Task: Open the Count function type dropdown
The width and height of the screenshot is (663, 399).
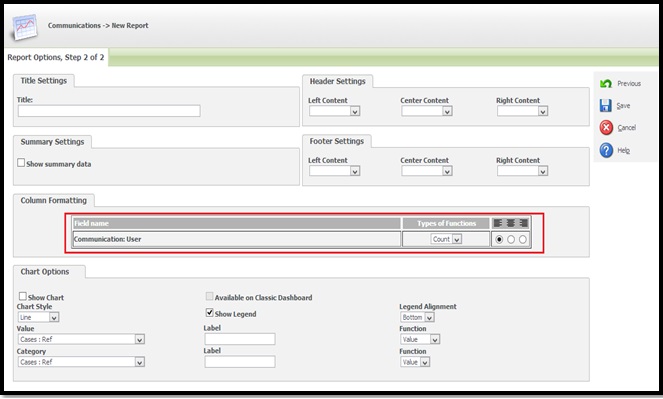Action: coord(446,239)
